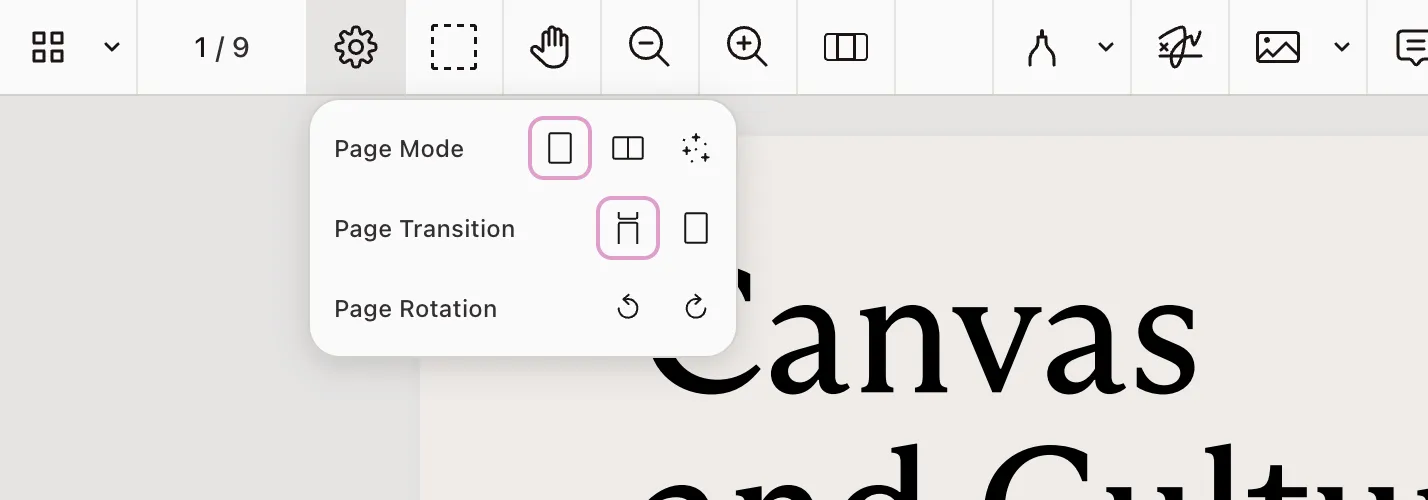Select page-by-page transition
The height and width of the screenshot is (500, 1428).
pyautogui.click(x=696, y=228)
